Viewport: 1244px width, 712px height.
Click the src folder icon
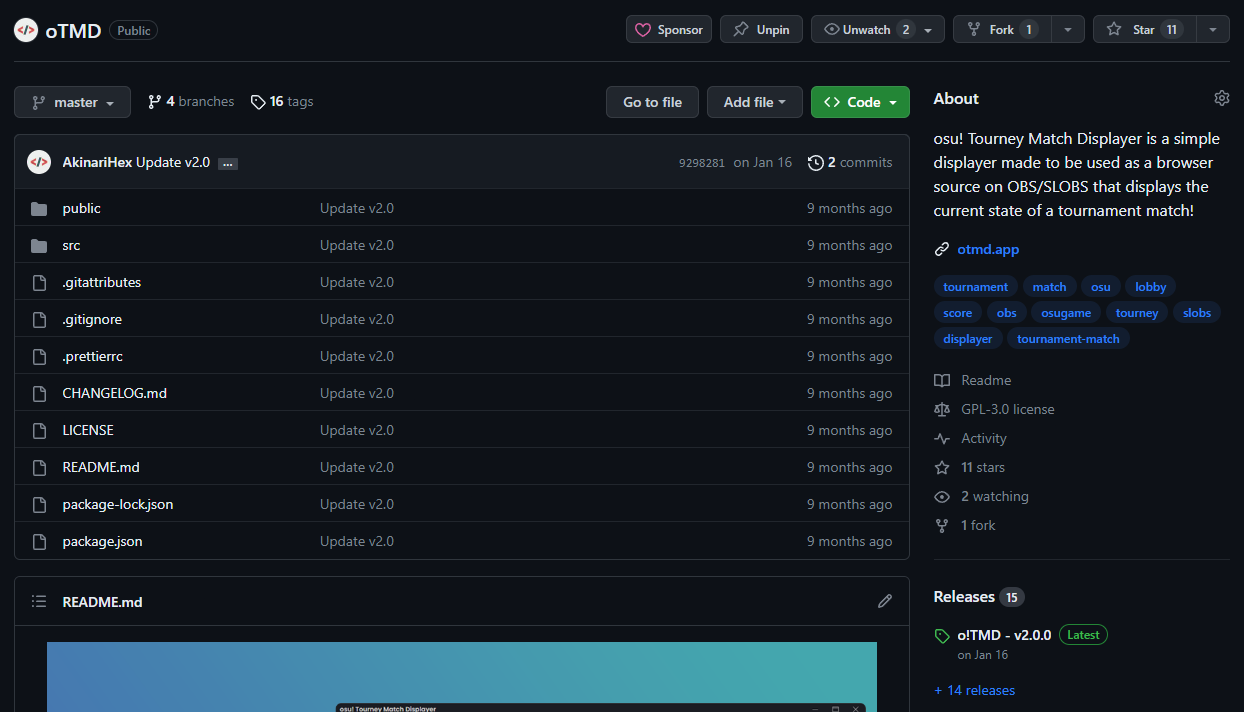(x=39, y=245)
